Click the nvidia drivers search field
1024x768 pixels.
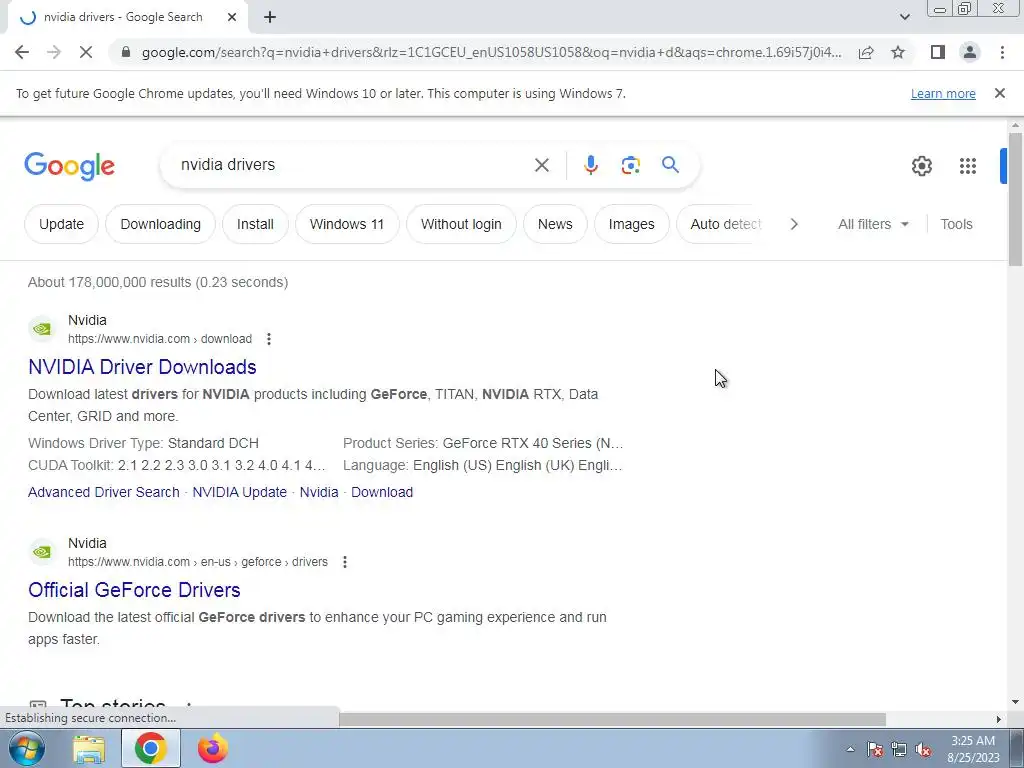tap(353, 165)
